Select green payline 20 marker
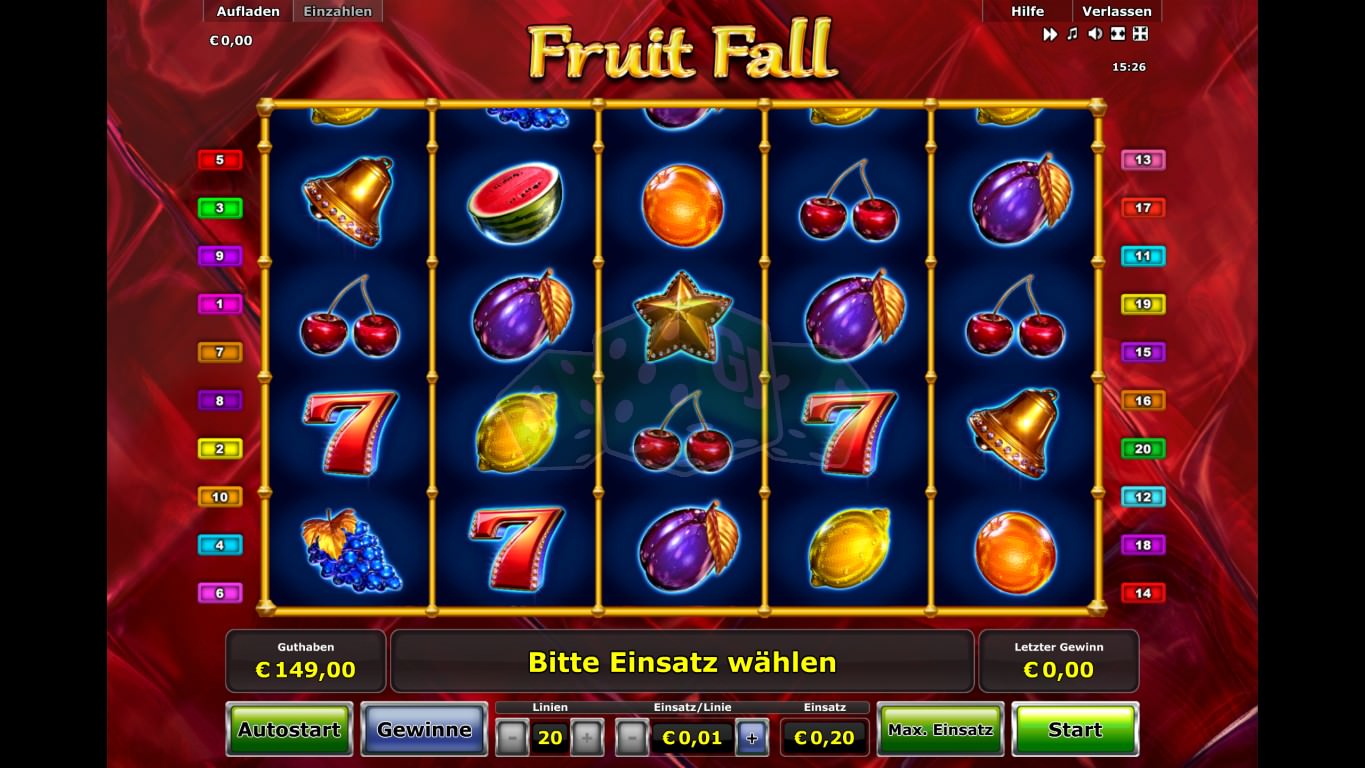1365x768 pixels. pyautogui.click(x=1143, y=449)
